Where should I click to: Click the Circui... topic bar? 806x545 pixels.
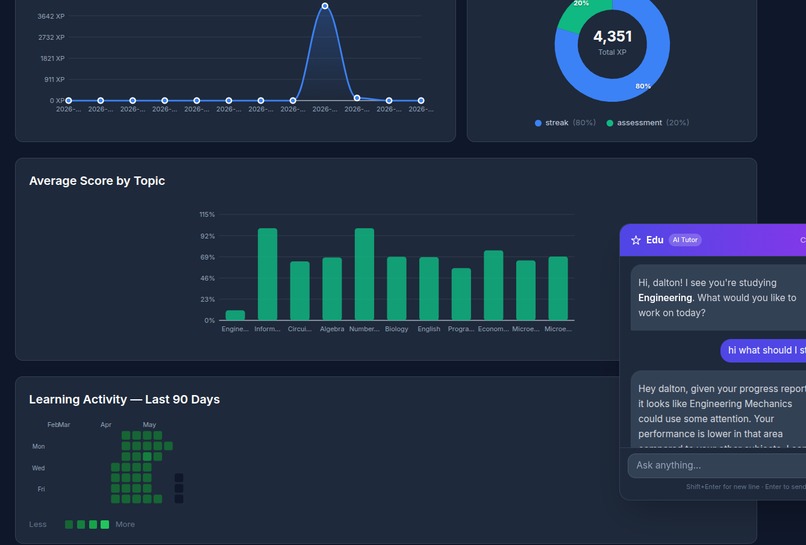coord(300,291)
